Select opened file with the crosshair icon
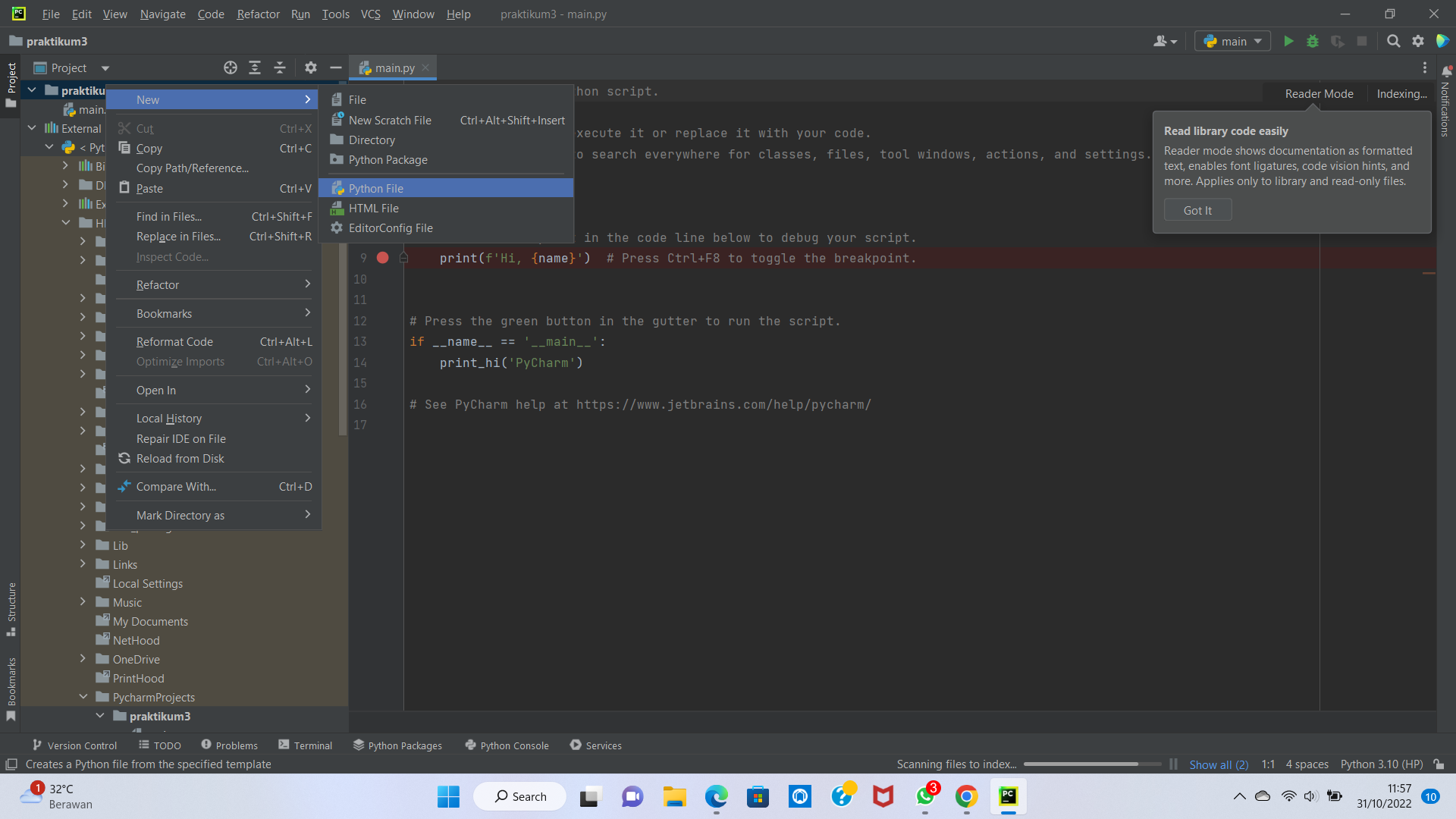The image size is (1456, 819). 230,67
